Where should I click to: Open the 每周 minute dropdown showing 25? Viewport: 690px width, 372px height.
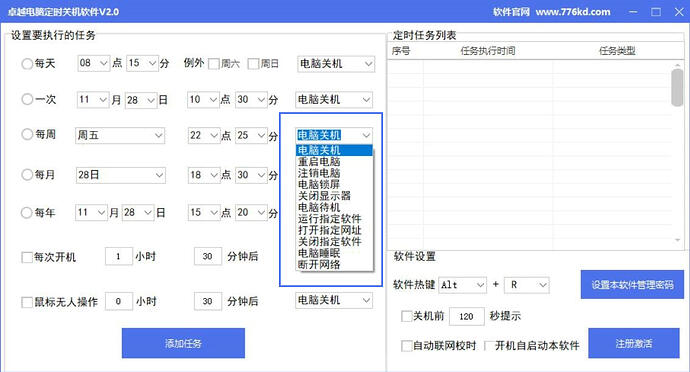251,135
